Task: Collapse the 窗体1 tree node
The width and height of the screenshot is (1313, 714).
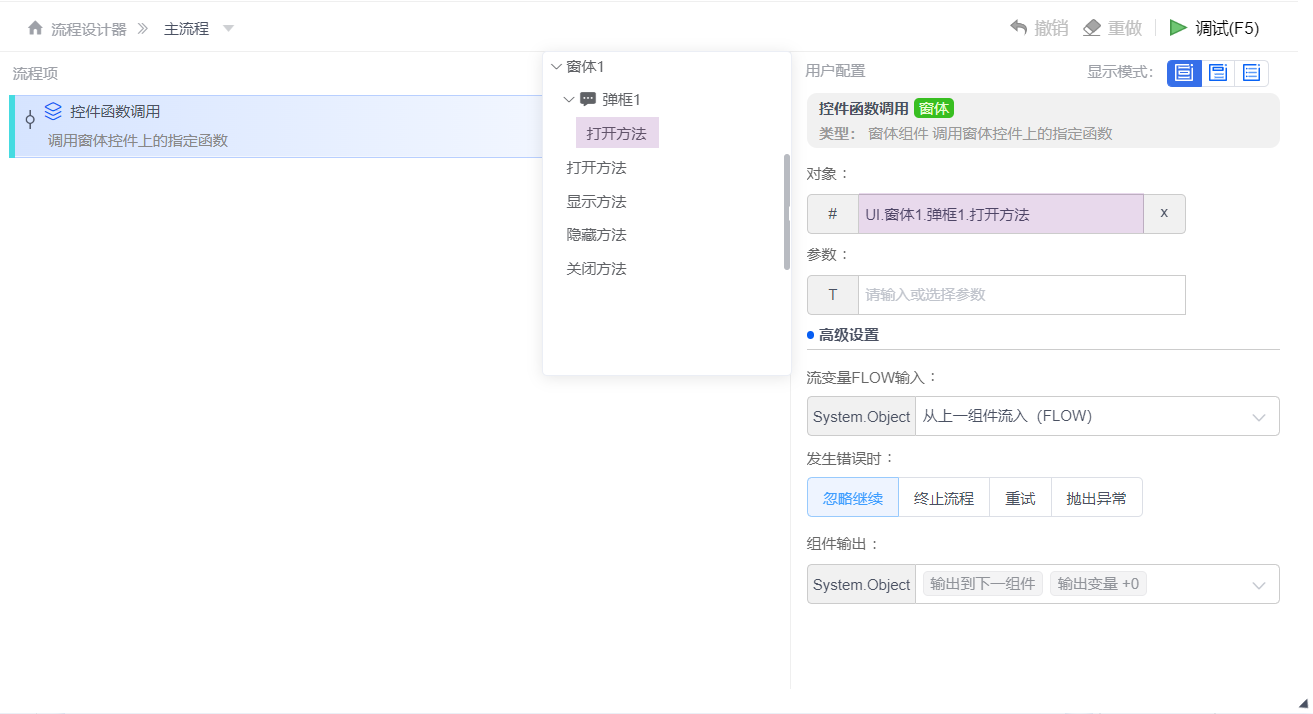Action: (556, 66)
